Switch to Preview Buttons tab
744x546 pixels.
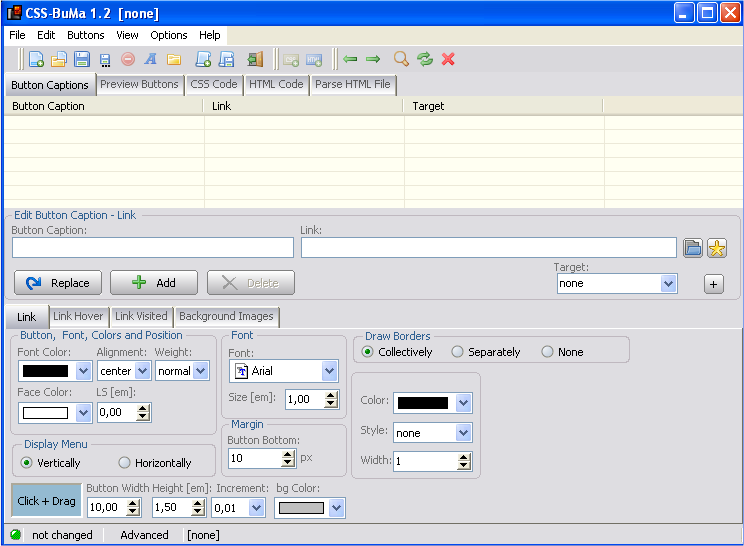click(139, 84)
